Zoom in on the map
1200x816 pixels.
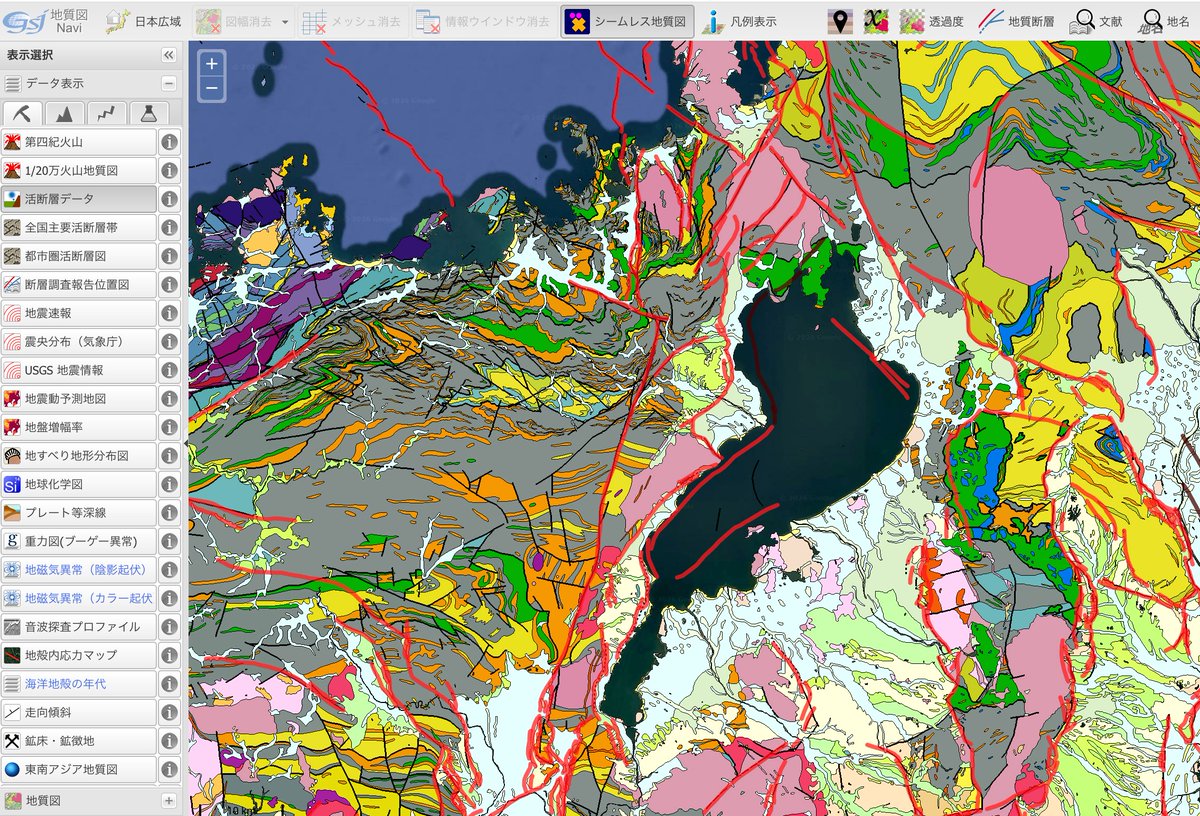point(212,64)
